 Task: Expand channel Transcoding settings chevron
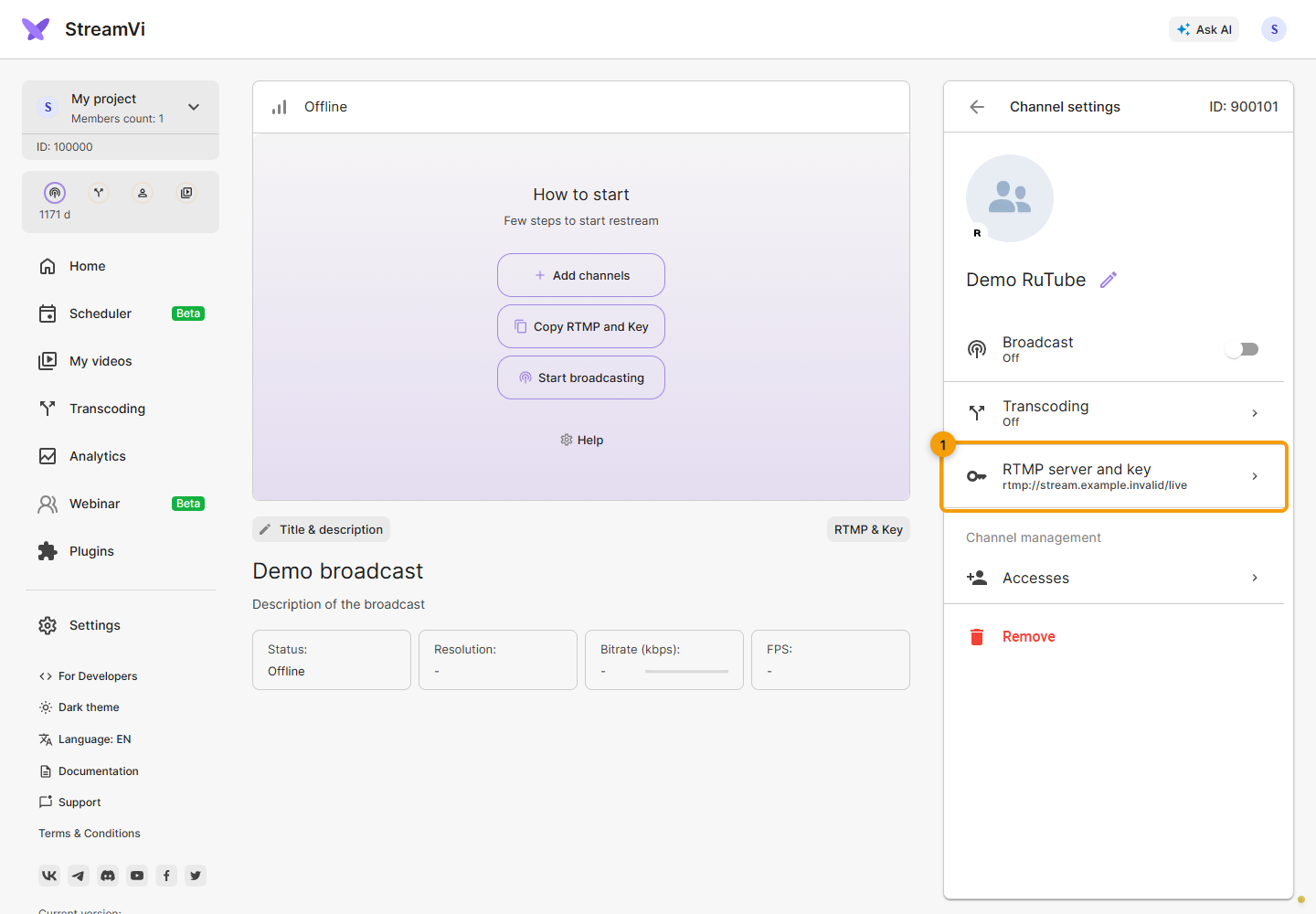pyautogui.click(x=1255, y=413)
